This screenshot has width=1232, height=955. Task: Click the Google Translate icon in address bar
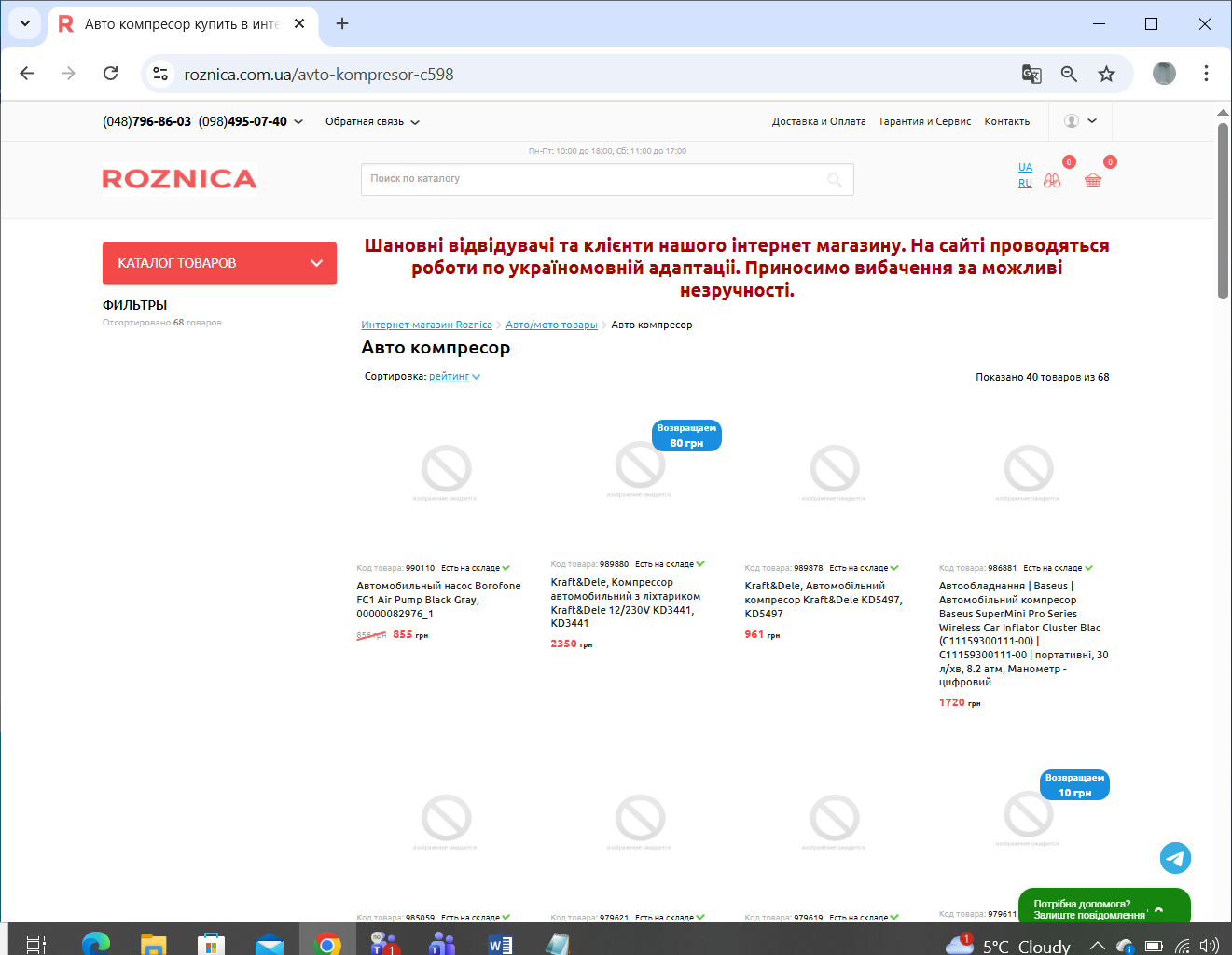pyautogui.click(x=1031, y=75)
